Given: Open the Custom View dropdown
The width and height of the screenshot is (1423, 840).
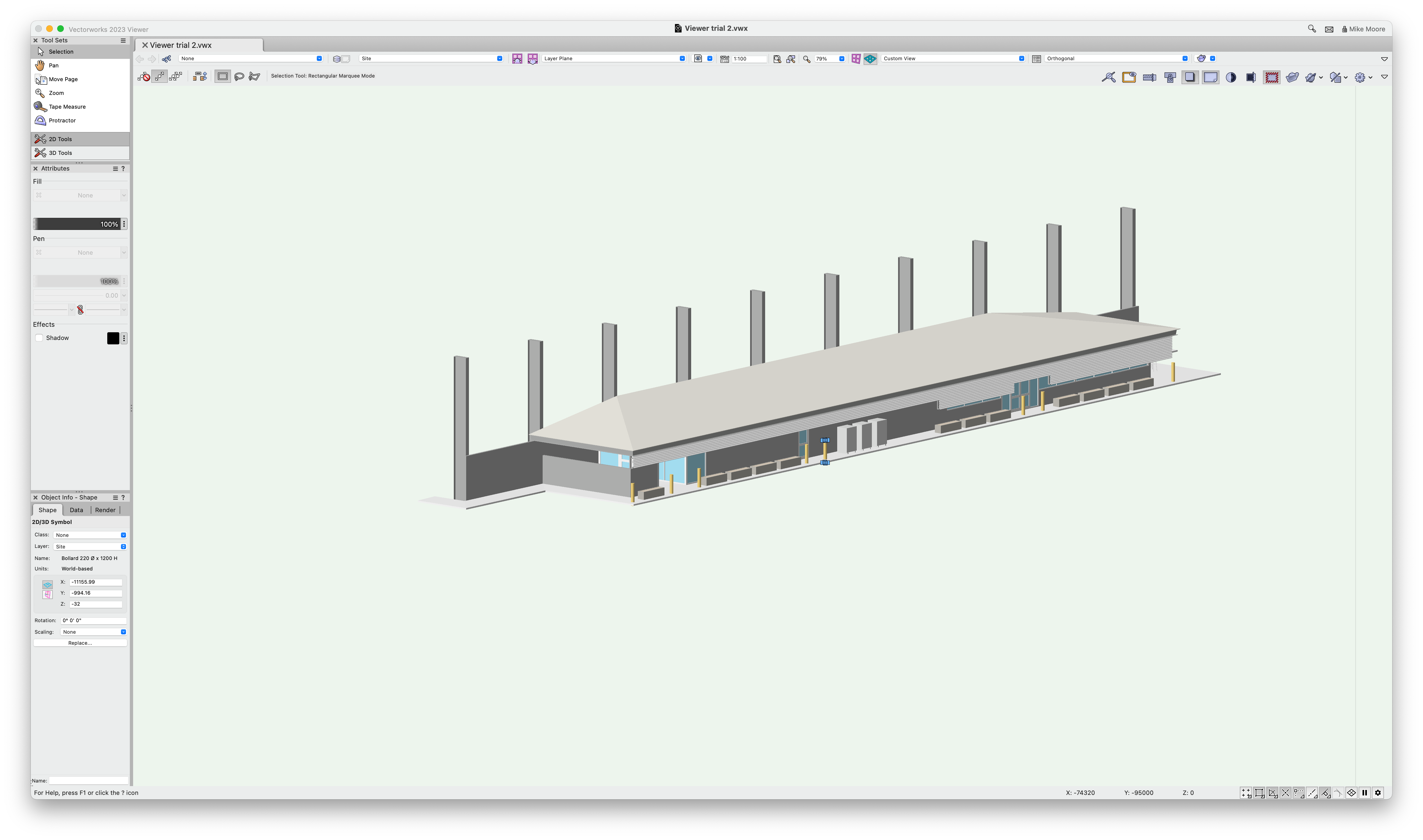Looking at the screenshot, I should [x=953, y=59].
